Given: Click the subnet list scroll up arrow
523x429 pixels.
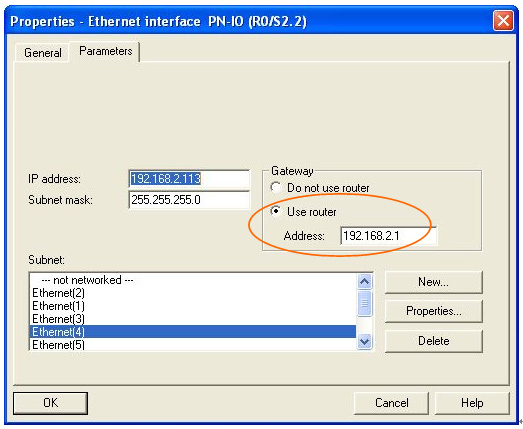Looking at the screenshot, I should coord(364,282).
